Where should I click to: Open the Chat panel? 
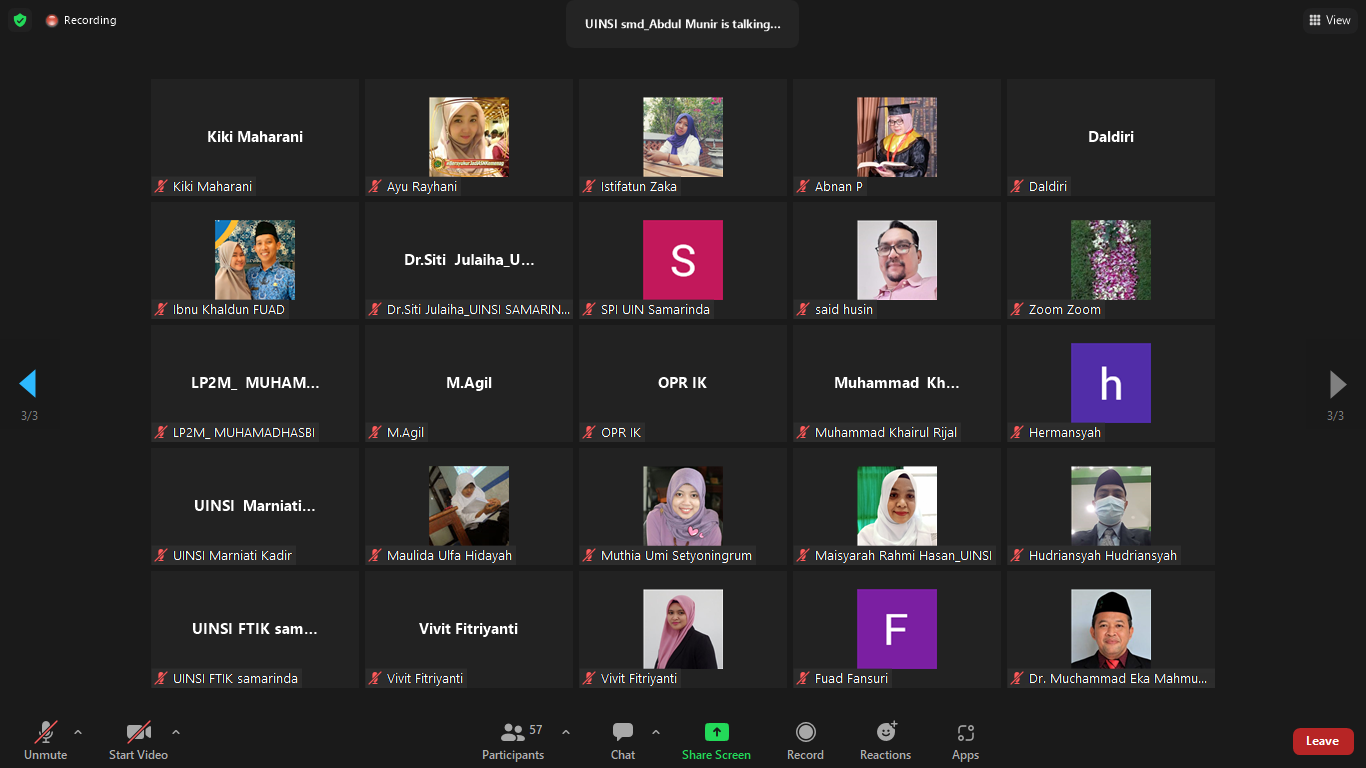(623, 740)
